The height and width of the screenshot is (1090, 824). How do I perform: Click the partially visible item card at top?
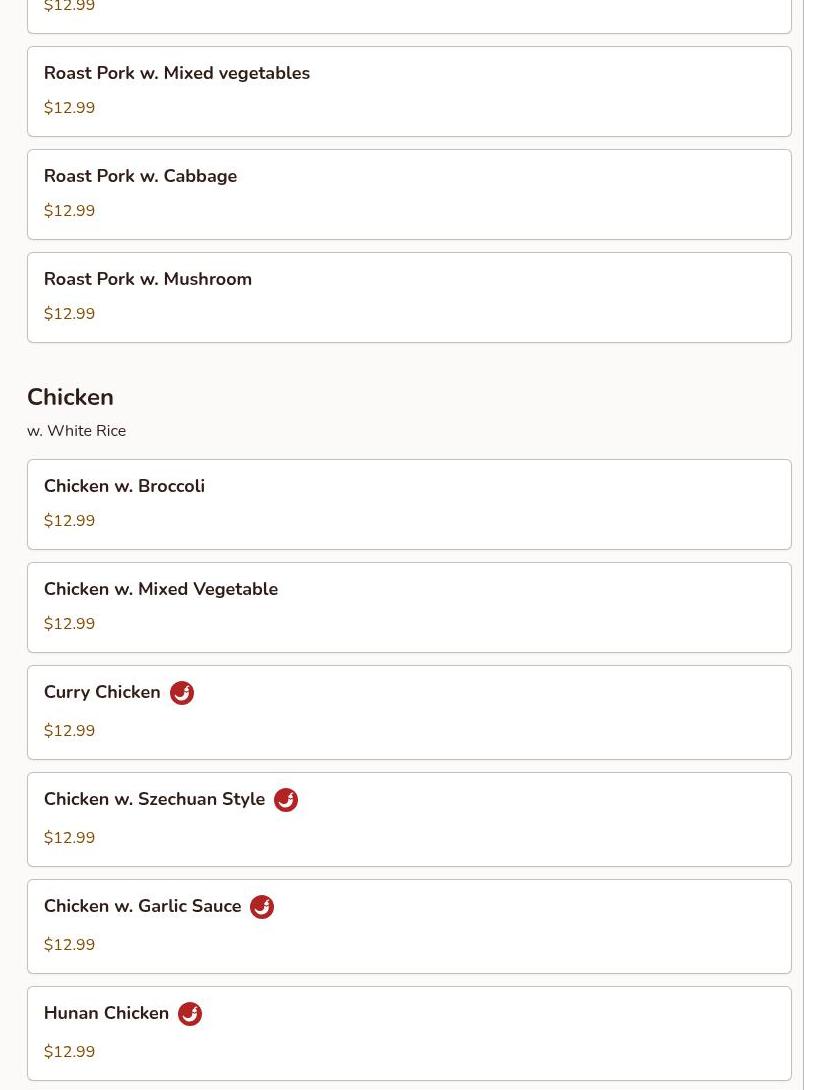409,17
